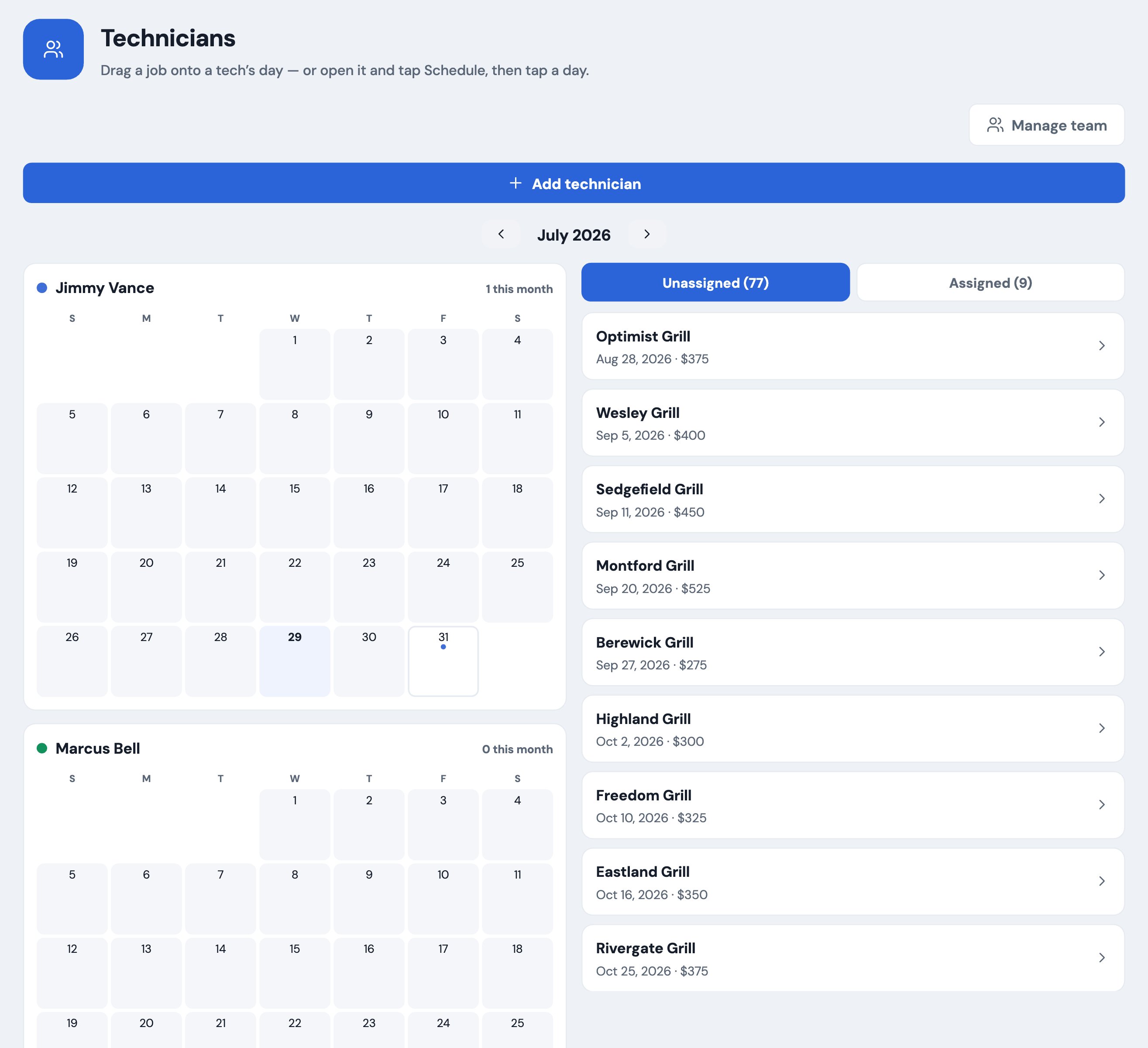Image resolution: width=1148 pixels, height=1048 pixels.
Task: Select day 26 in Jimmy Vance's calendar
Action: [x=72, y=661]
